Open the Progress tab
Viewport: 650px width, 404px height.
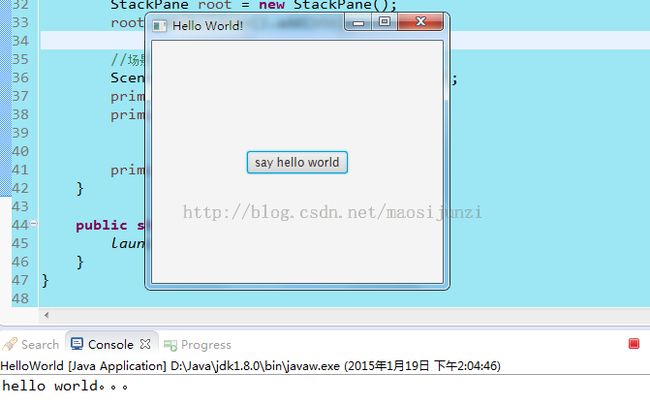205,344
